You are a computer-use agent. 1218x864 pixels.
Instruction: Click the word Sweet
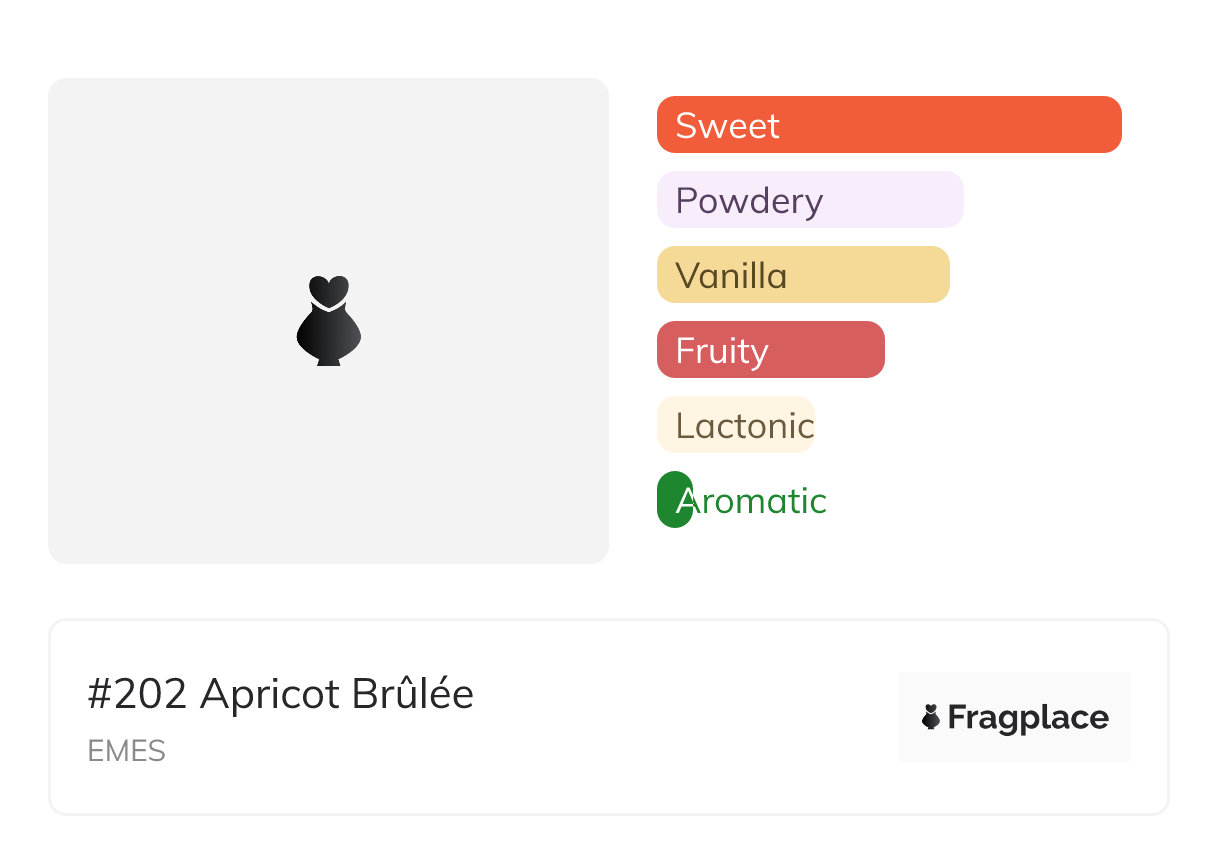coord(727,126)
